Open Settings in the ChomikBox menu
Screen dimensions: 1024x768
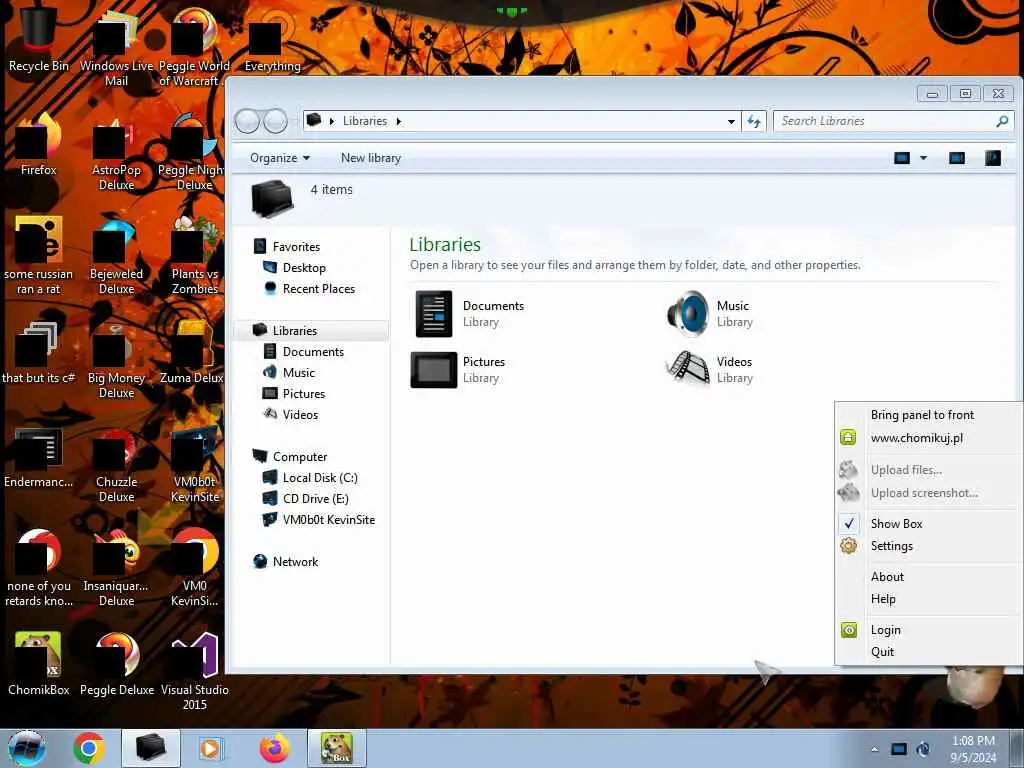click(891, 546)
